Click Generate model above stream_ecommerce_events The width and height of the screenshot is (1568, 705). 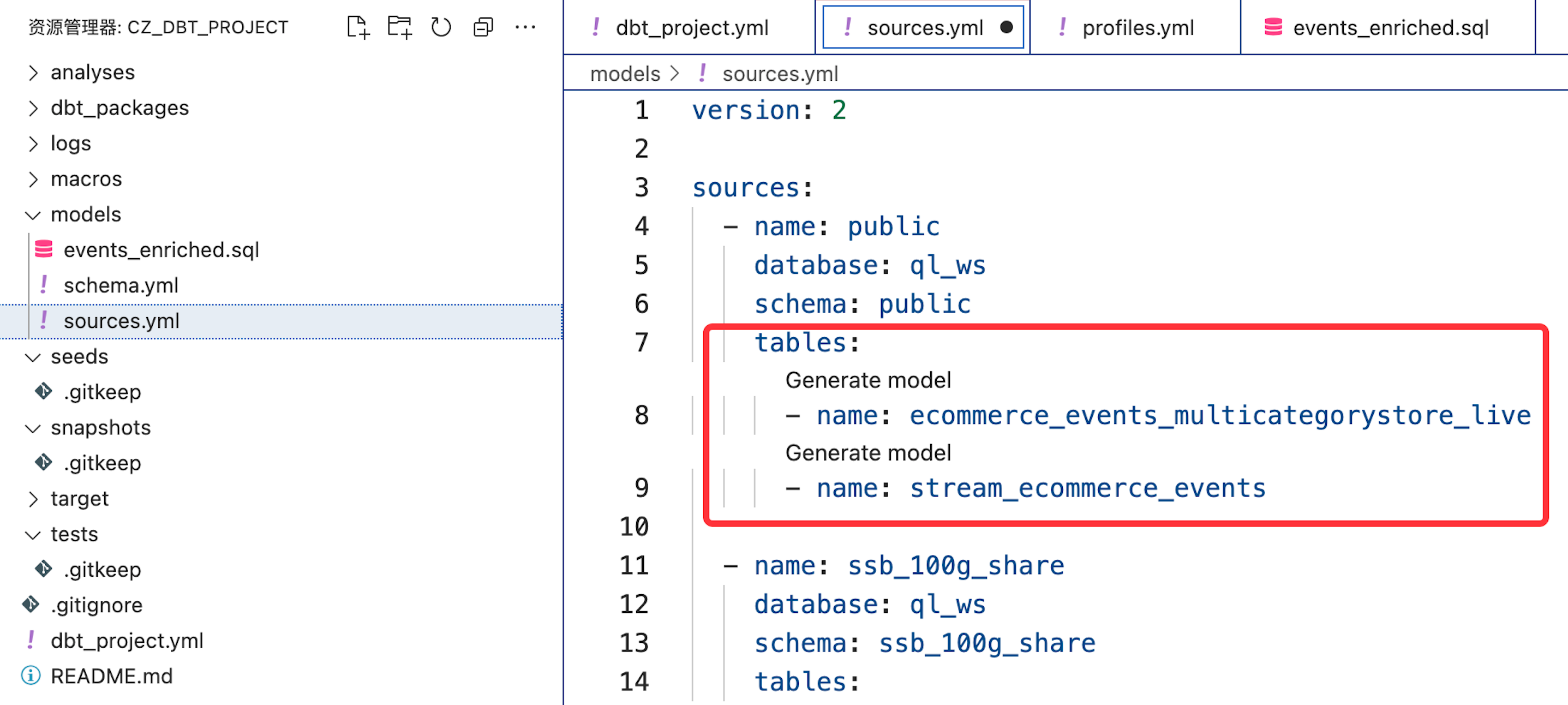(x=867, y=452)
